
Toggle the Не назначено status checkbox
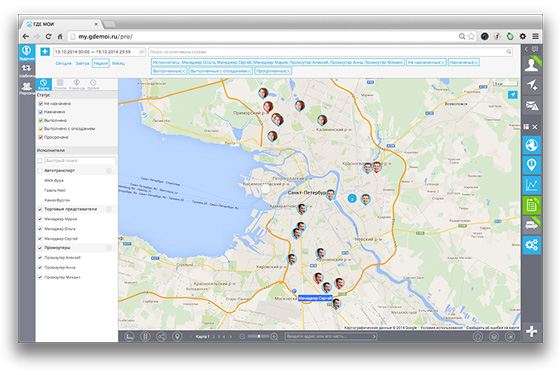[x=40, y=104]
